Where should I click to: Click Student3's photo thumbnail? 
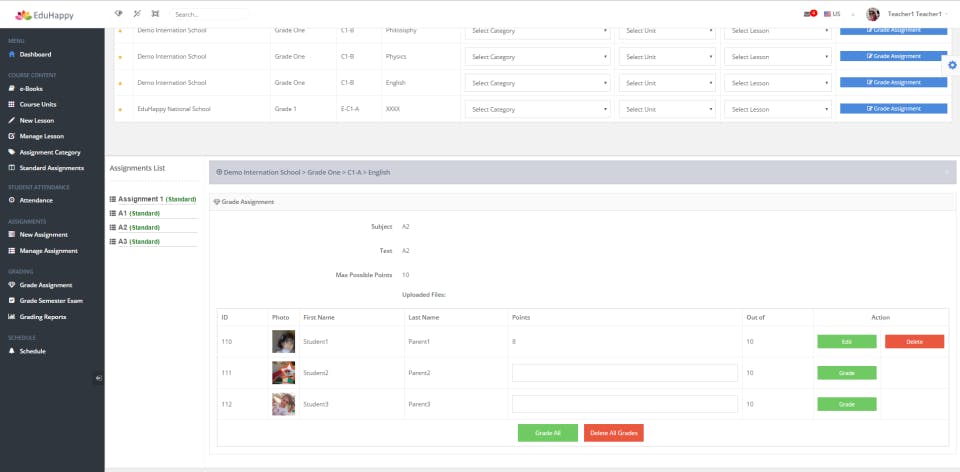(283, 404)
